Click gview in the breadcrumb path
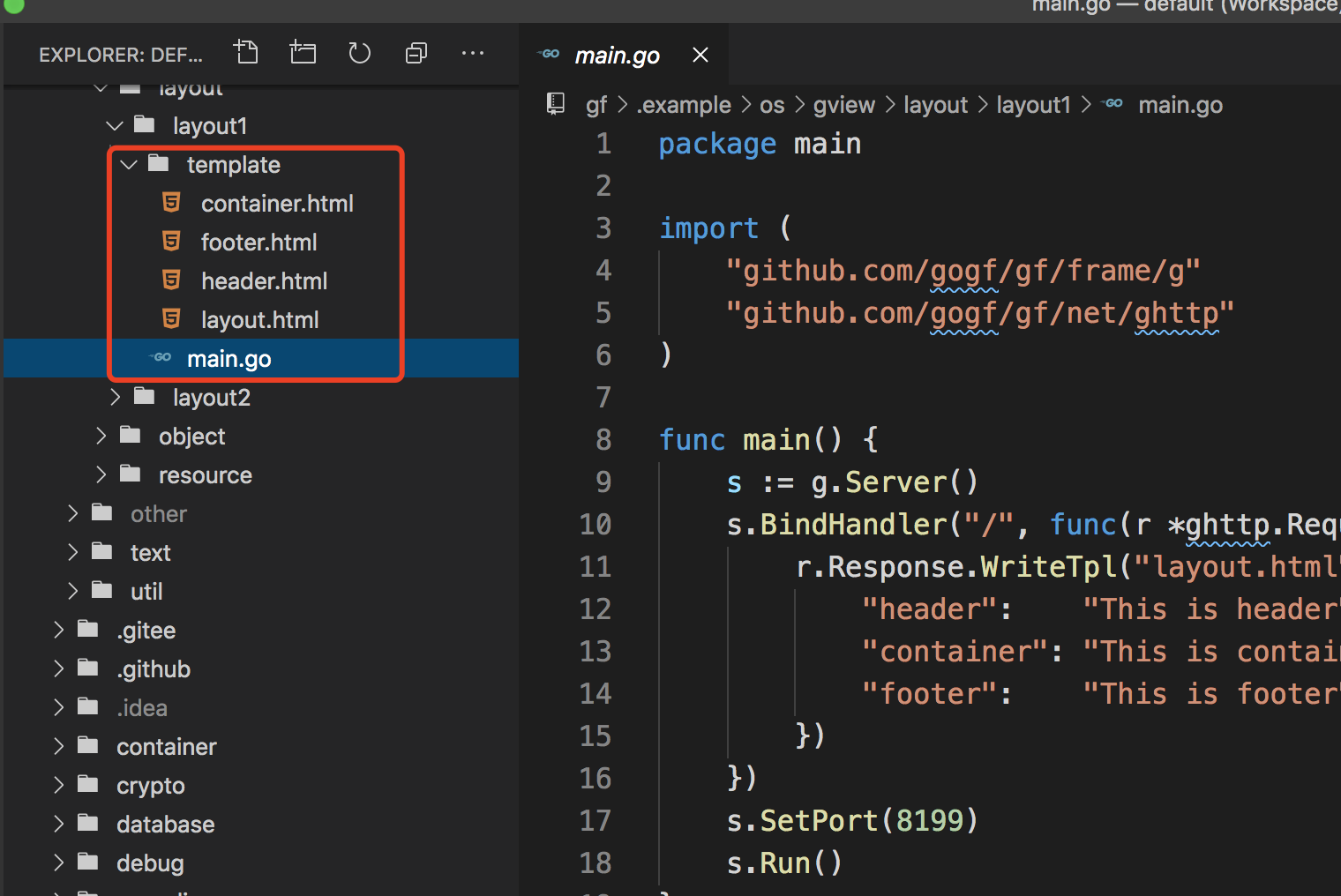1341x896 pixels. 843,104
